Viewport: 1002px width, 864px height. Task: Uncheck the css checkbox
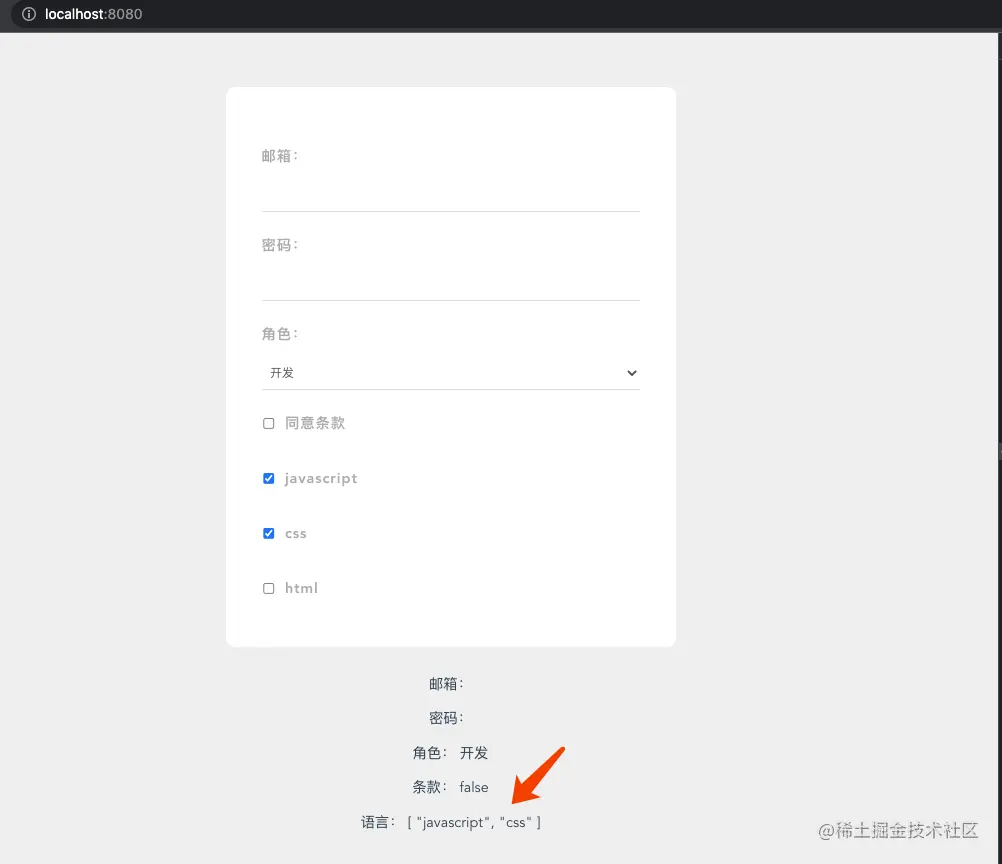click(x=268, y=533)
